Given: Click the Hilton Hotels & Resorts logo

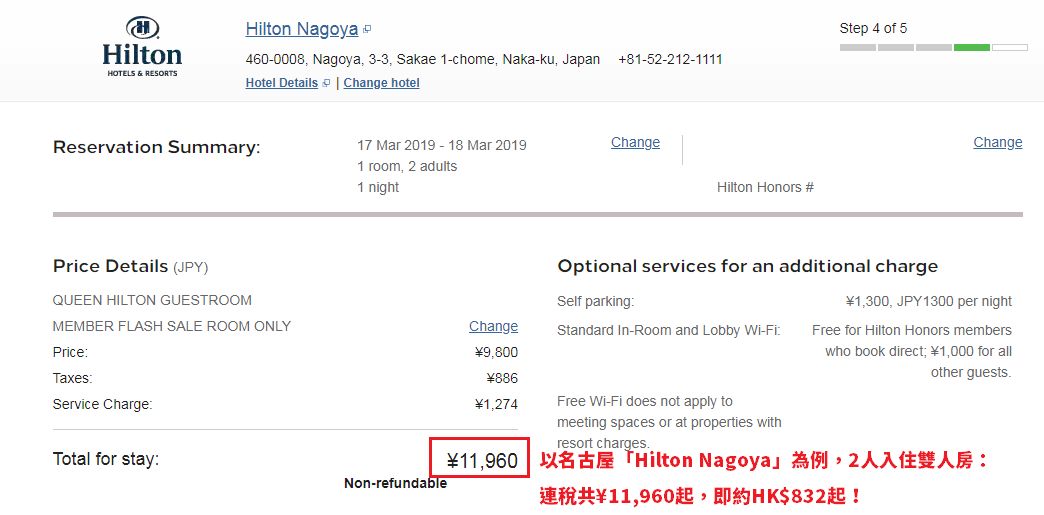Looking at the screenshot, I should (x=142, y=47).
